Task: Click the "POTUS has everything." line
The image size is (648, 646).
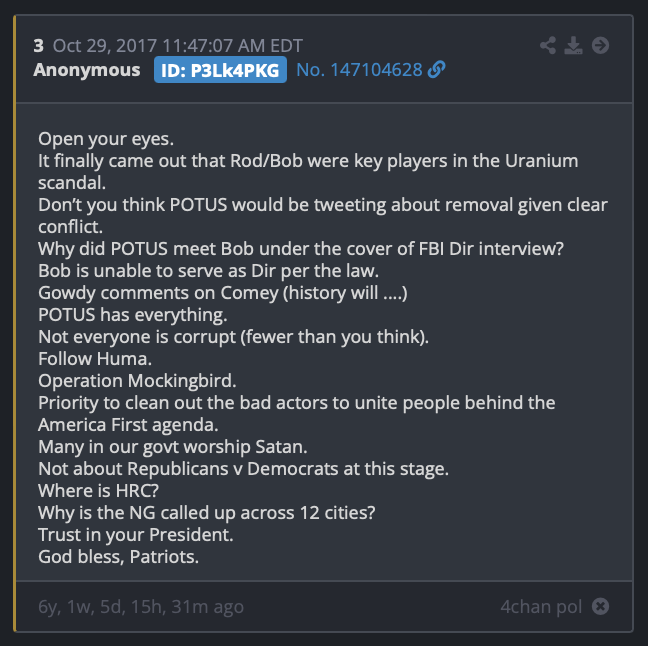Action: click(x=133, y=315)
